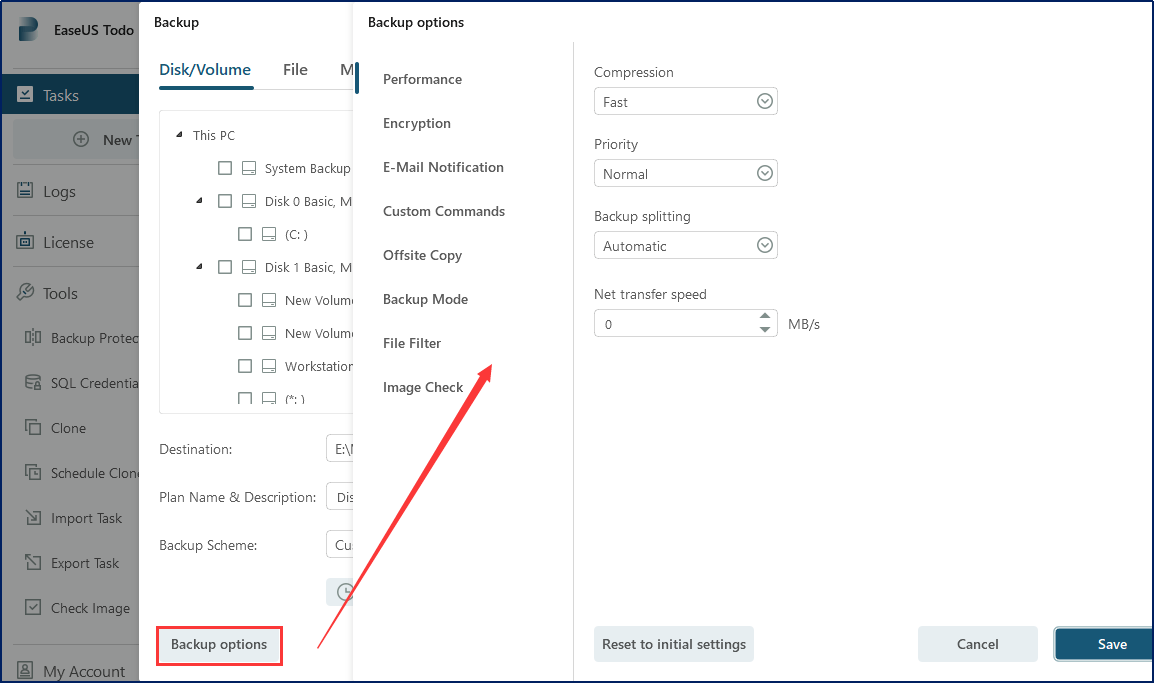The width and height of the screenshot is (1155, 683).
Task: Click the Logs icon in sidebar
Action: 25,191
